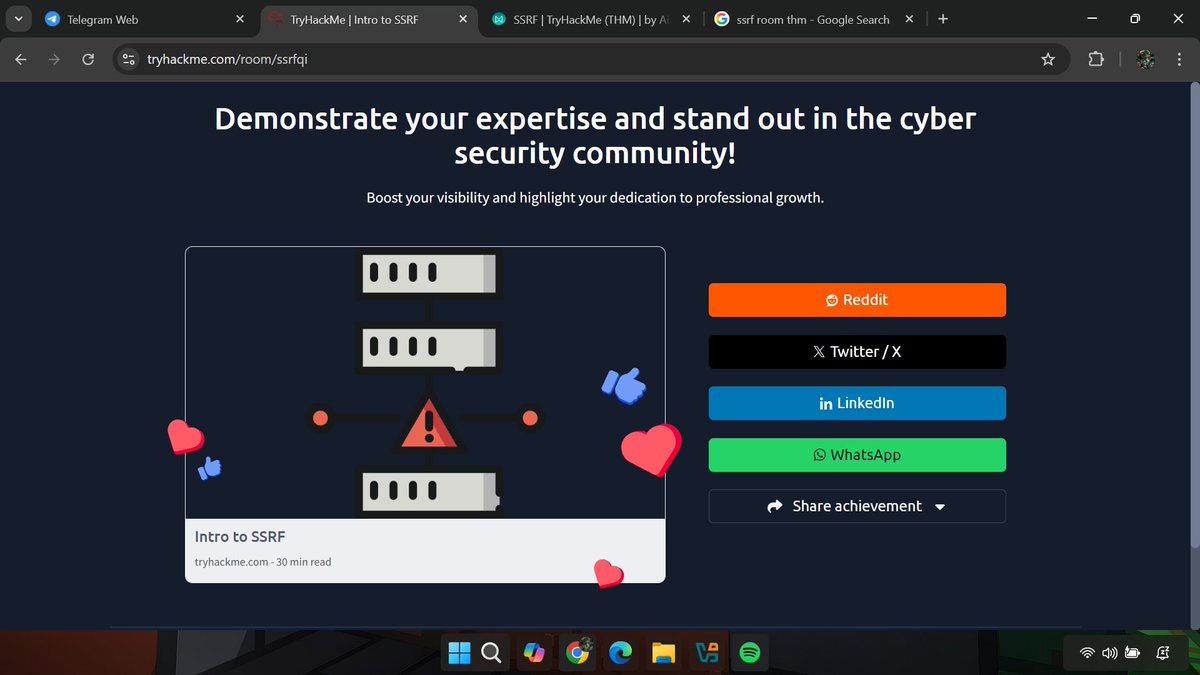Viewport: 1200px width, 675px height.
Task: Click the Reddit alien icon on the share button
Action: pos(832,299)
